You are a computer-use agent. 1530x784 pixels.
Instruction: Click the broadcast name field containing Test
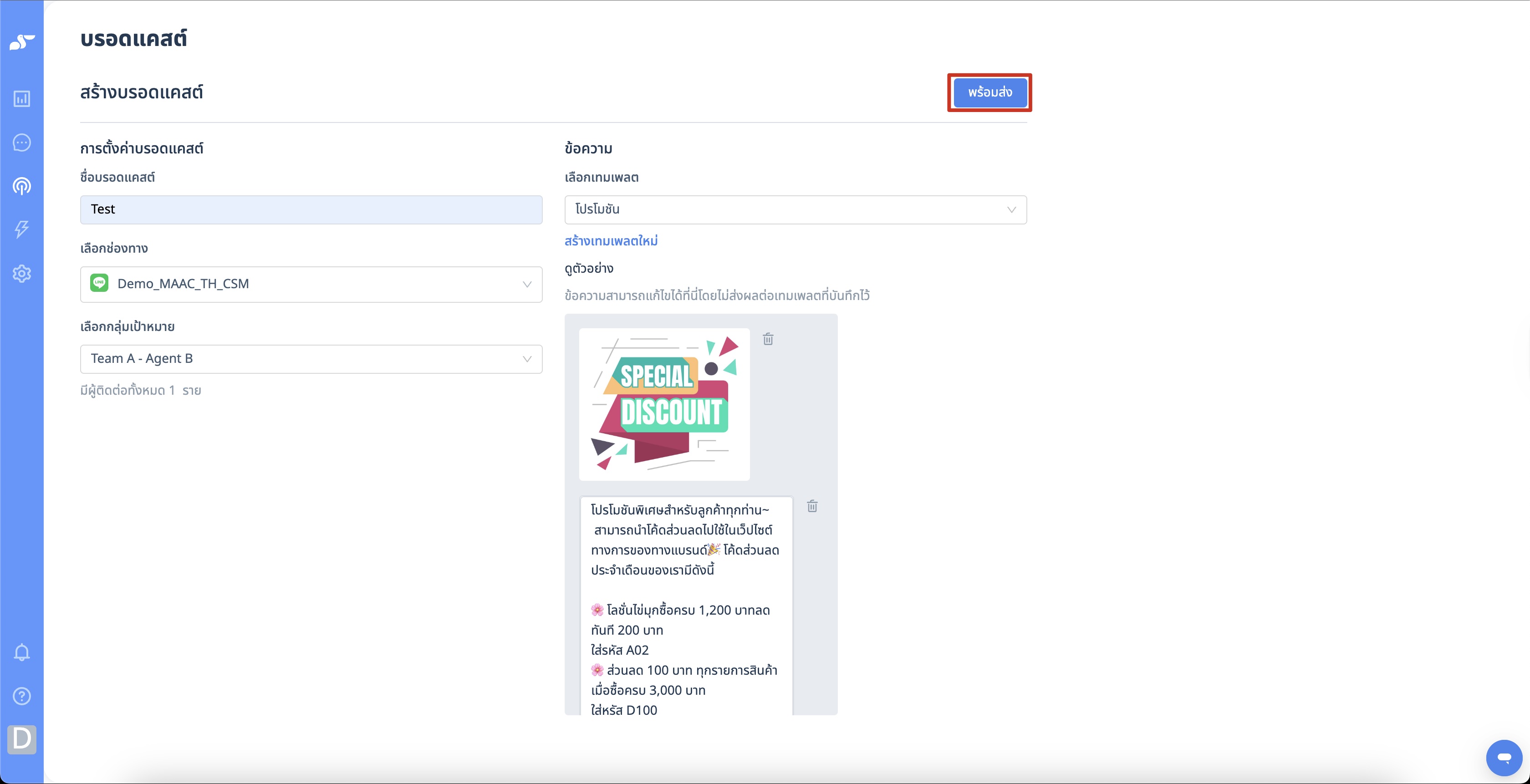point(311,210)
